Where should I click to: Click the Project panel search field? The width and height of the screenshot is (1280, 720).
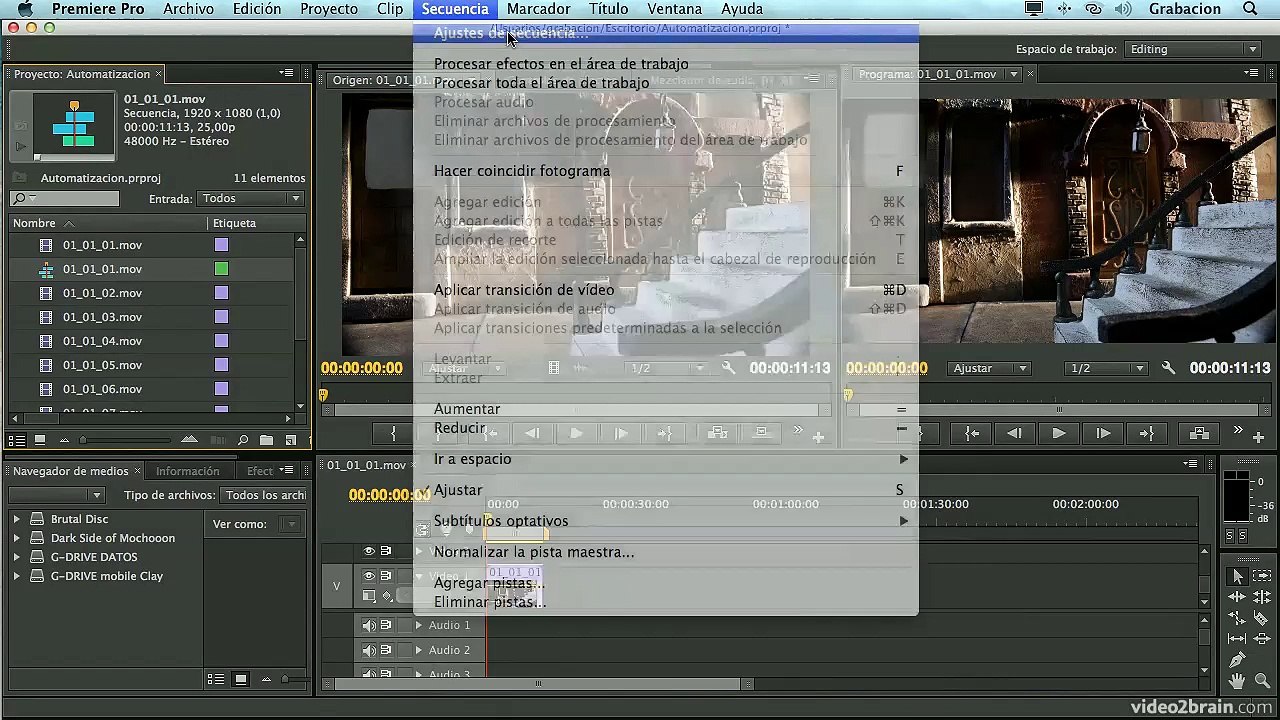[64, 199]
